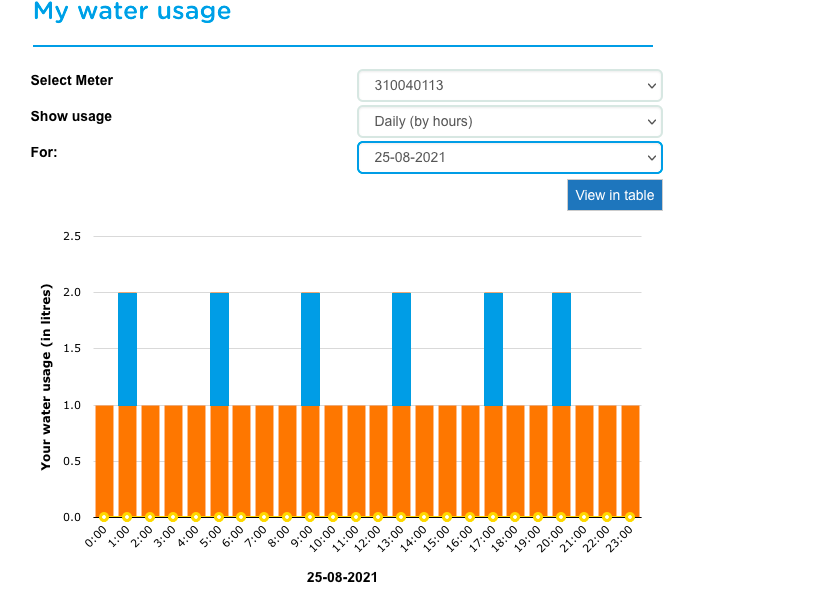Click the orange bar at 0:00
Image resolution: width=835 pixels, height=599 pixels.
[x=104, y=461]
